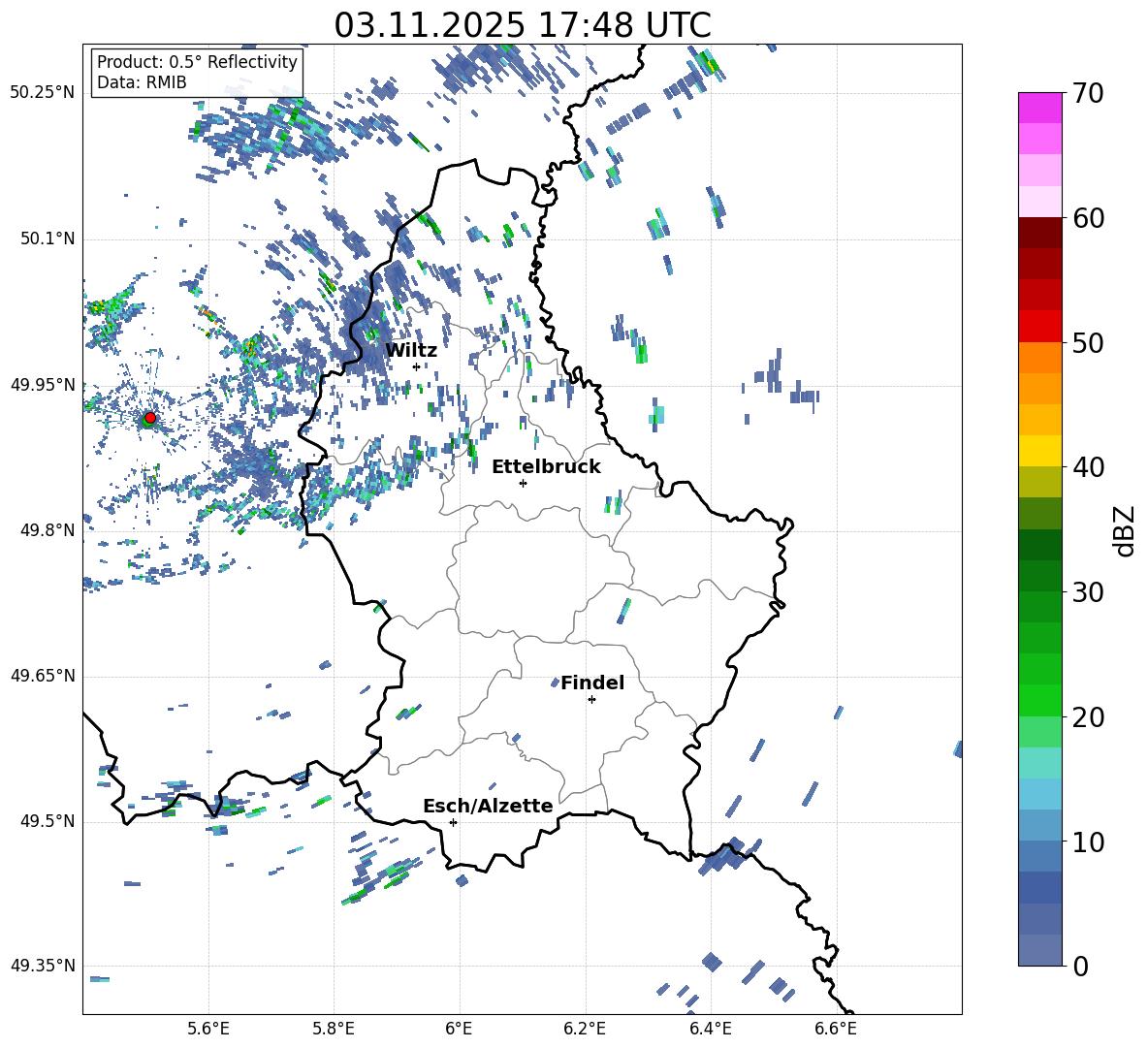Click the Product: 0.5° Reflectivity text
The image size is (1148, 1048).
point(197,61)
